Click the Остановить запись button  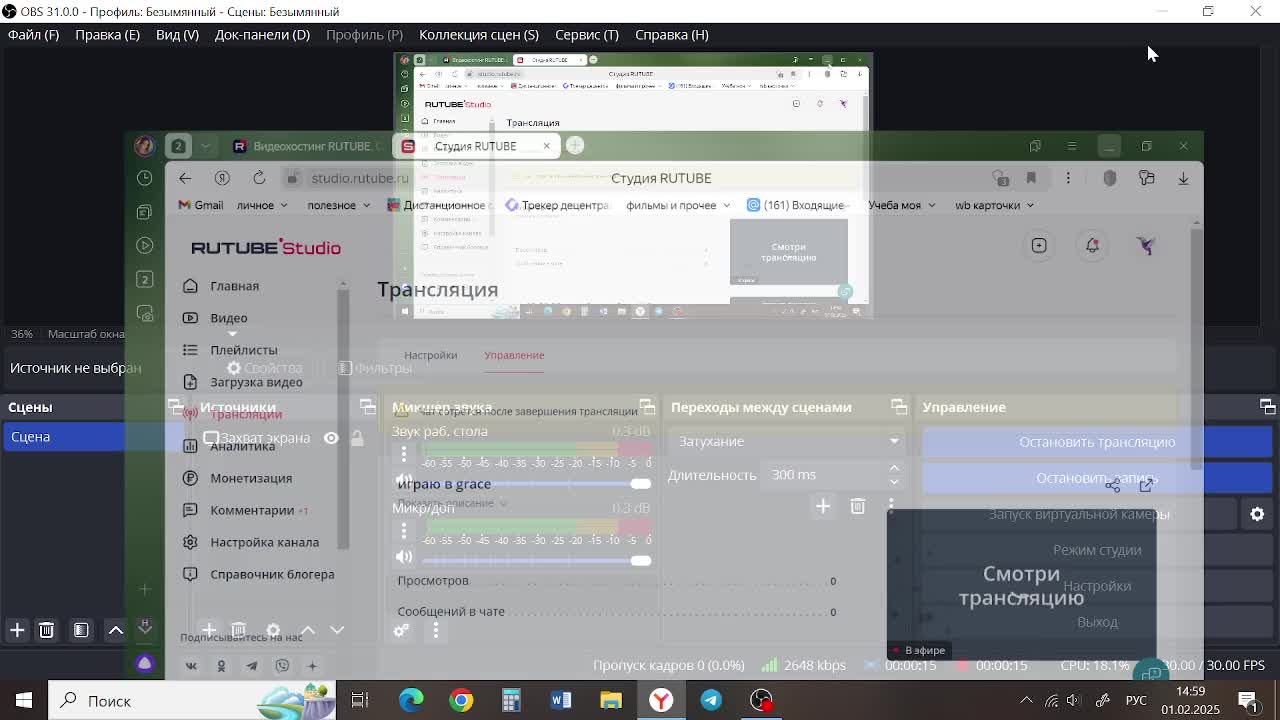pos(1097,478)
